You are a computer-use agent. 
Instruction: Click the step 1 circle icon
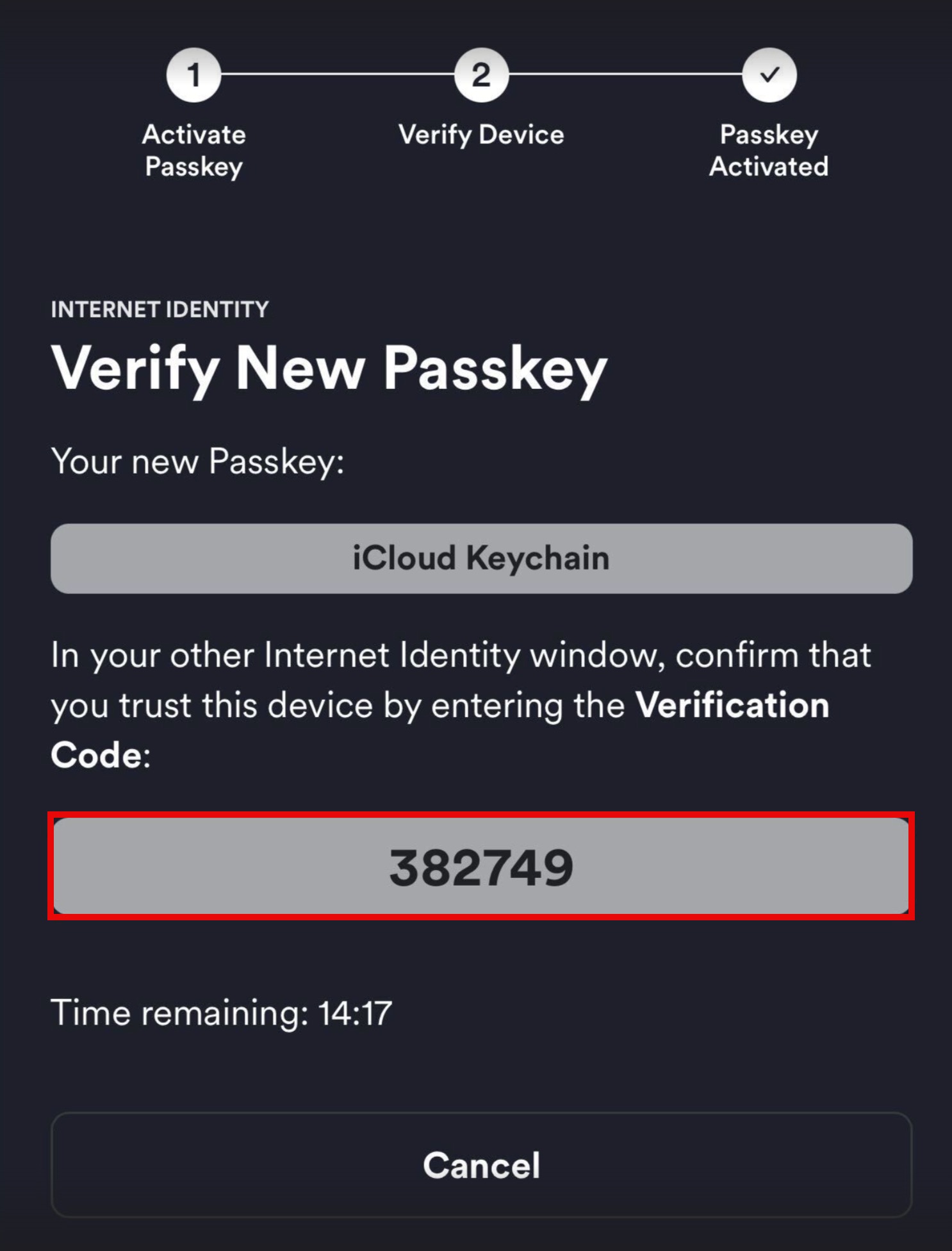193,75
